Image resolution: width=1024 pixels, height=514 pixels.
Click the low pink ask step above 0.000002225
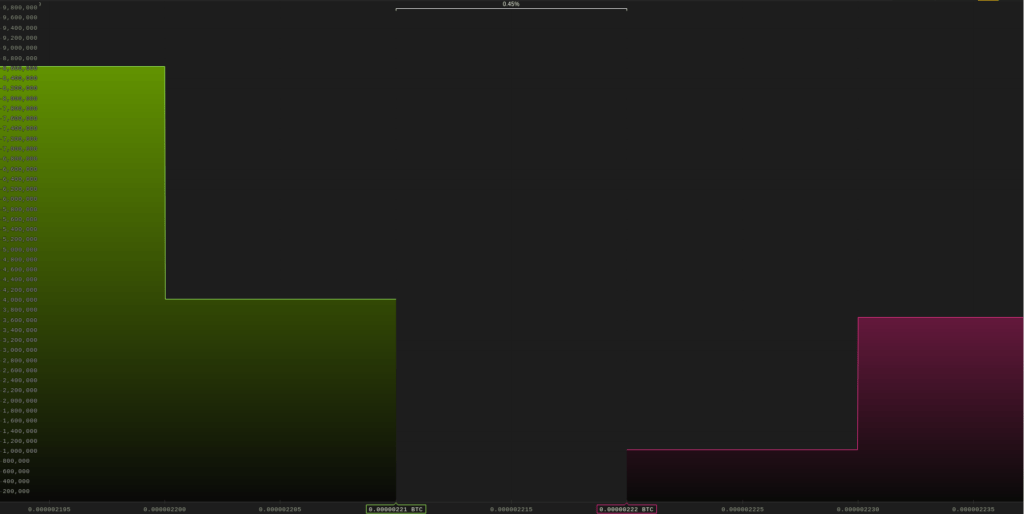tap(742, 475)
